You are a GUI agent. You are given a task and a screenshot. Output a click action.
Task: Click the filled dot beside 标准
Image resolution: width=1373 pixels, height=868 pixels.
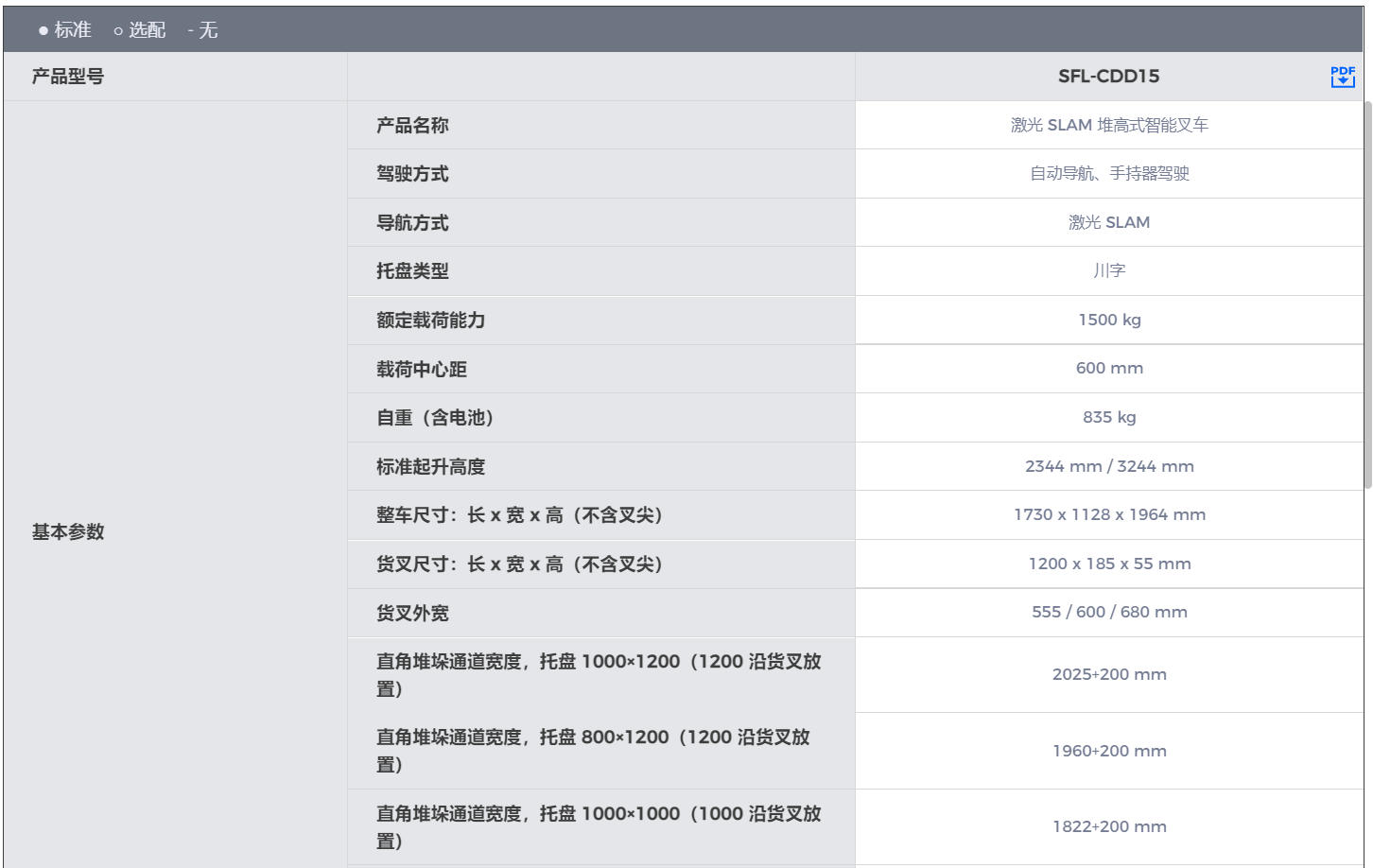click(43, 31)
